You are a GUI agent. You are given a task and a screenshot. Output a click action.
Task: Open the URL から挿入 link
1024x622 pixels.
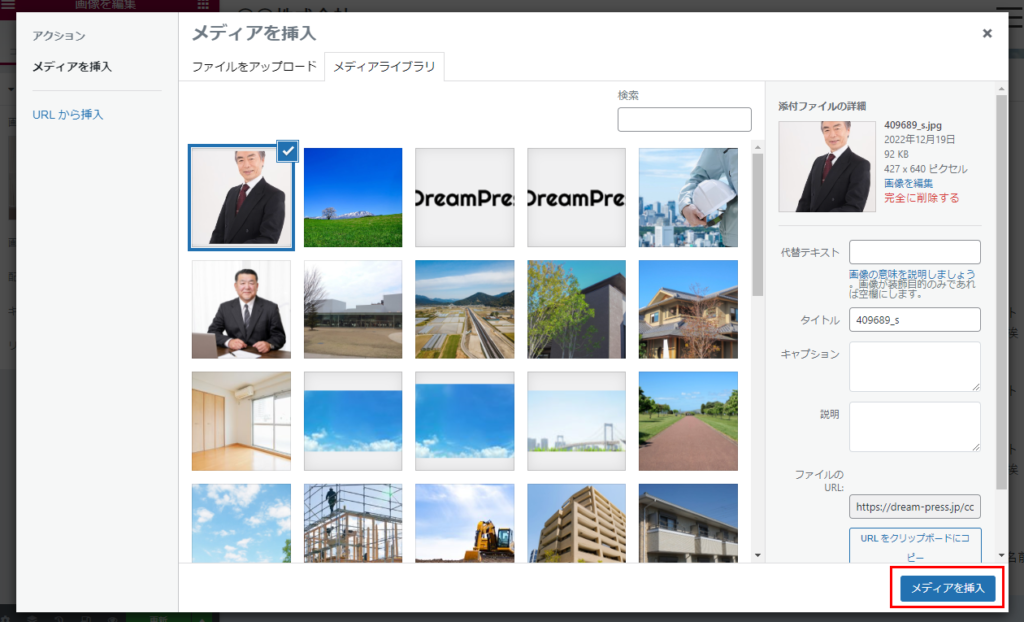tap(68, 115)
